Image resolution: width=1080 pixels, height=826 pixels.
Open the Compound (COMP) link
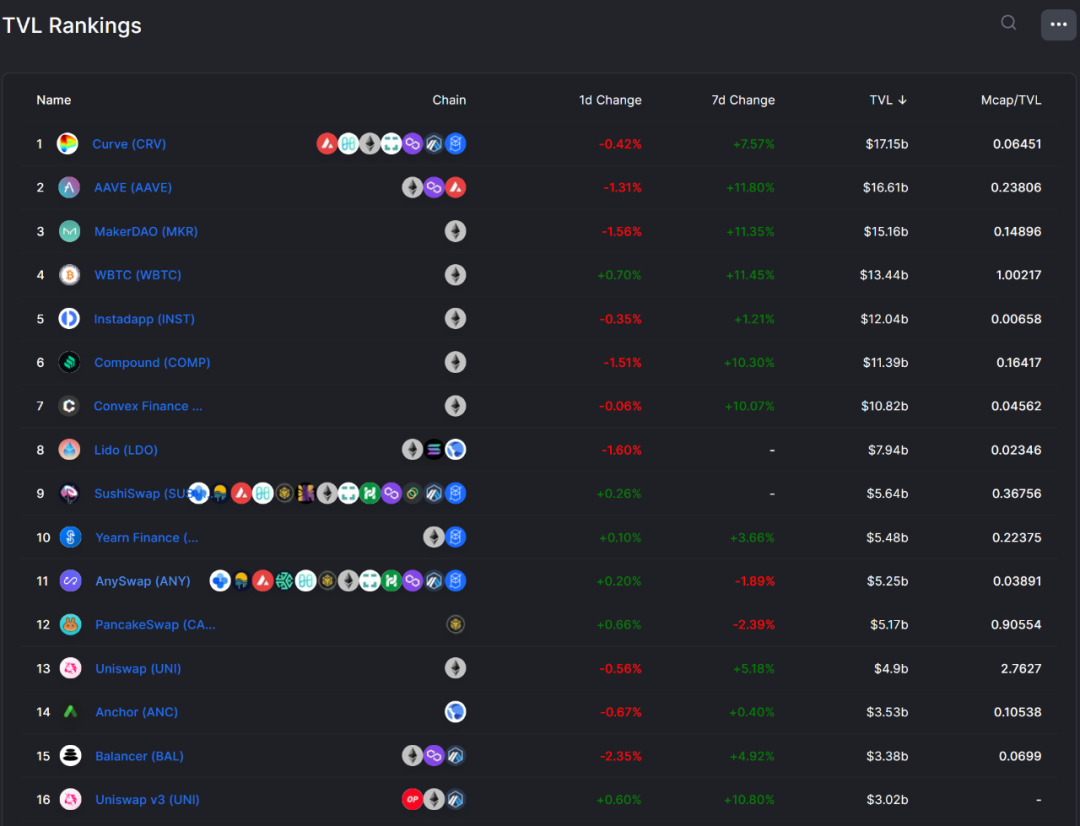click(152, 362)
